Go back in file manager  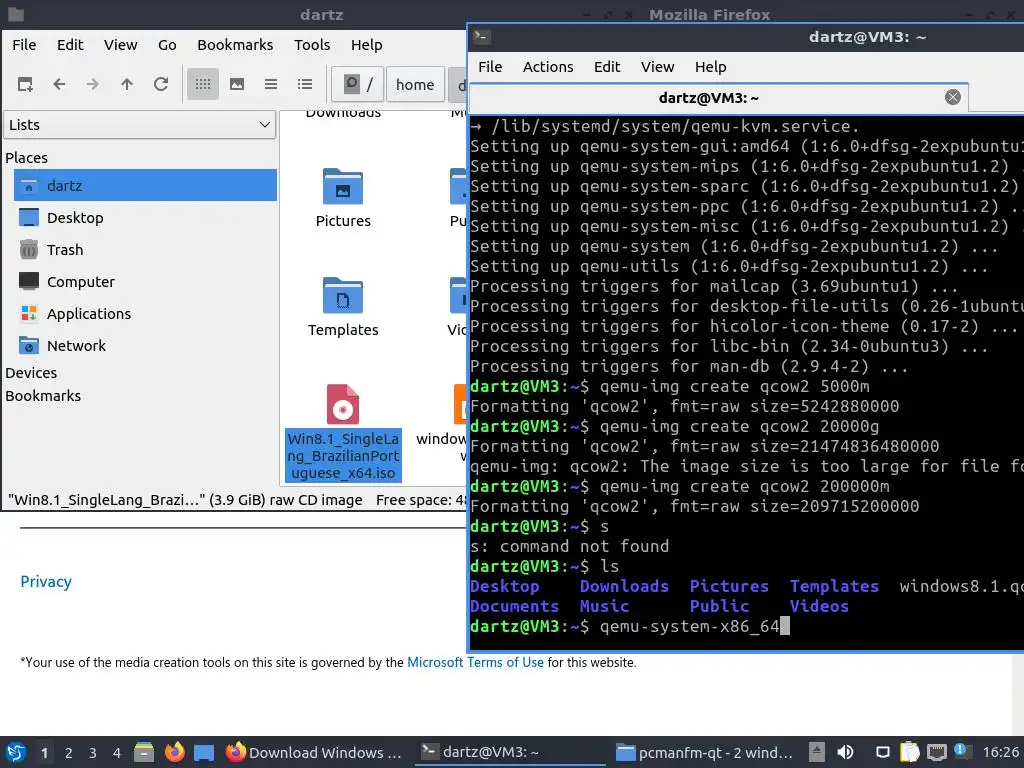click(x=59, y=84)
